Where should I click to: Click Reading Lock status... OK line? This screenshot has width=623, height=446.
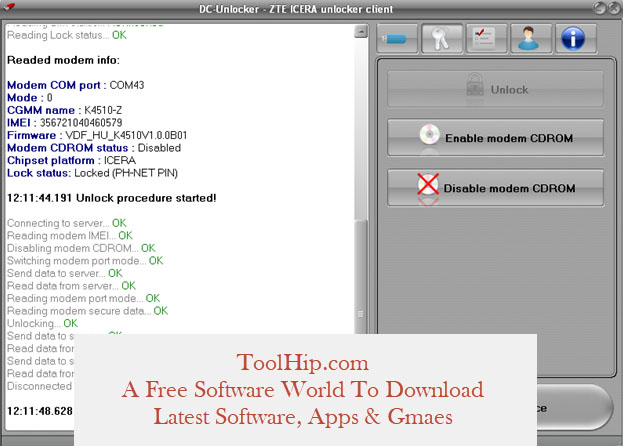(67, 35)
